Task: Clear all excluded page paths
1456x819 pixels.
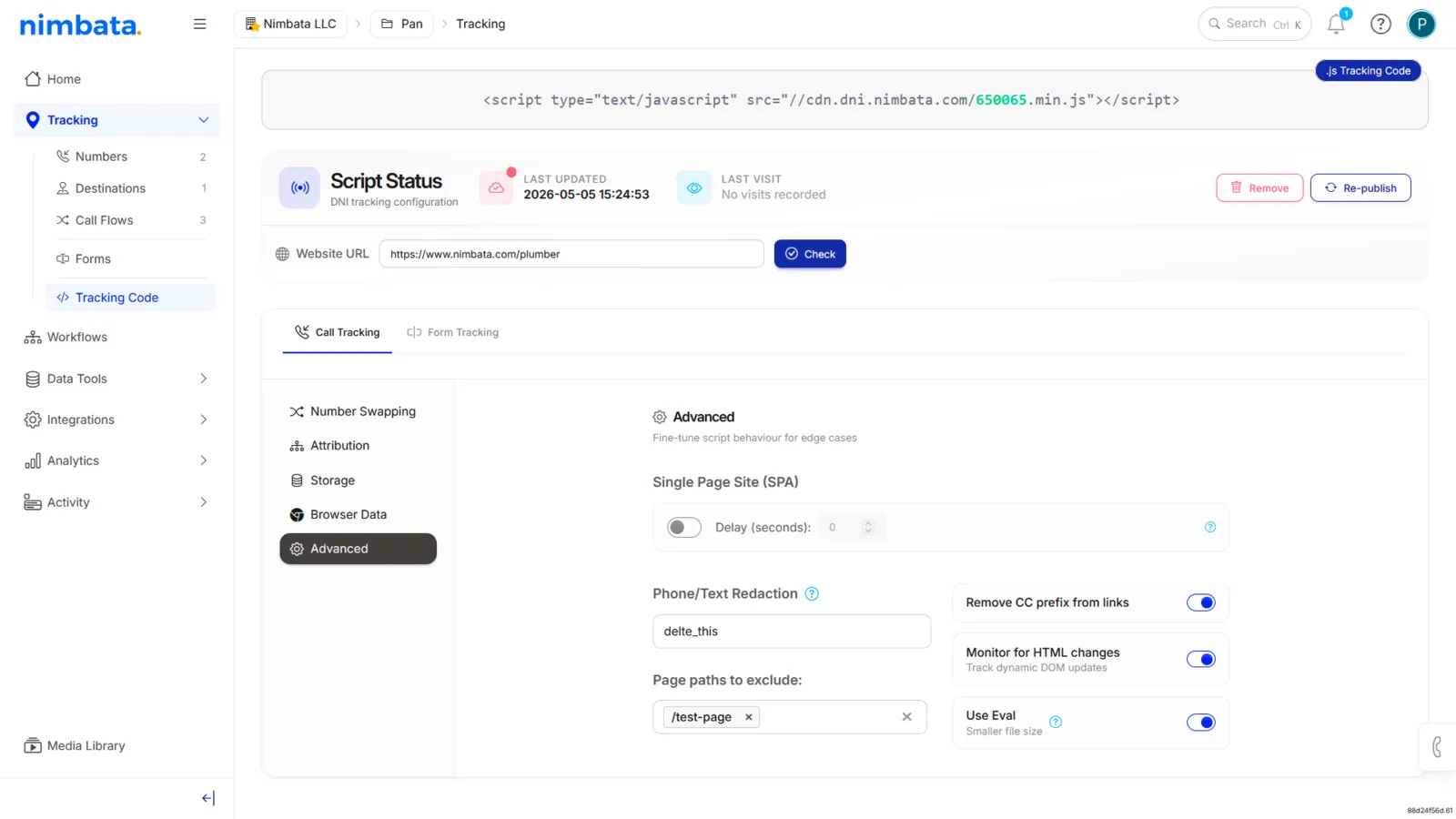Action: (906, 717)
